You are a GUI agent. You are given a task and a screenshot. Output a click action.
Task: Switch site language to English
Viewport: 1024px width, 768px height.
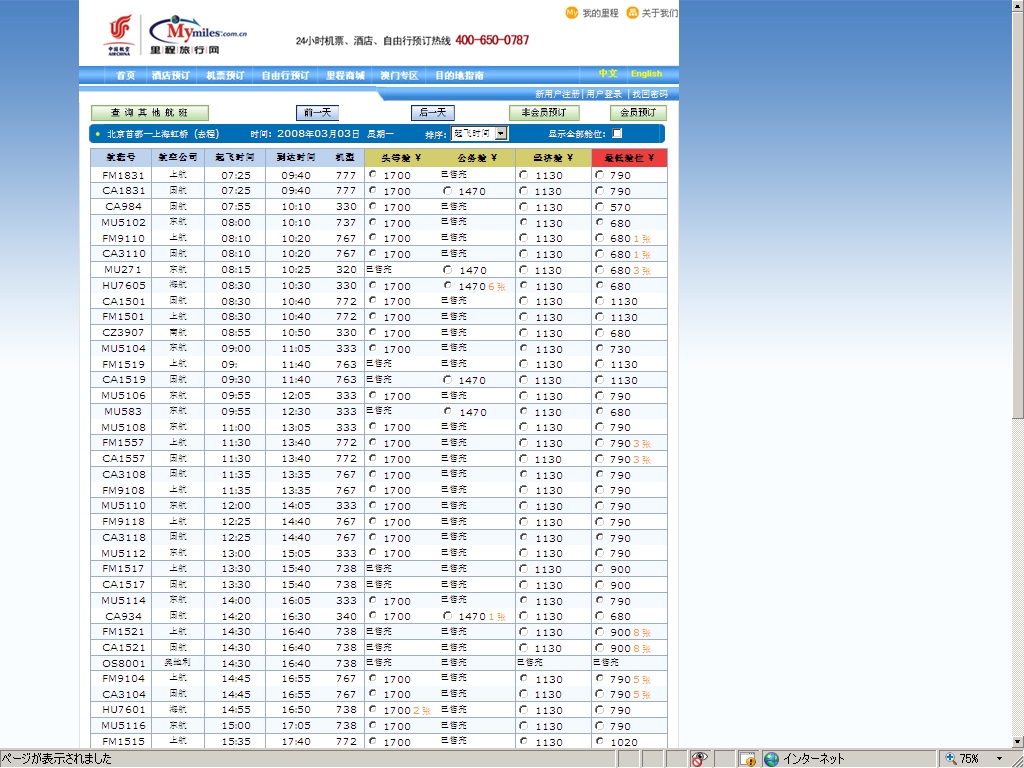646,74
